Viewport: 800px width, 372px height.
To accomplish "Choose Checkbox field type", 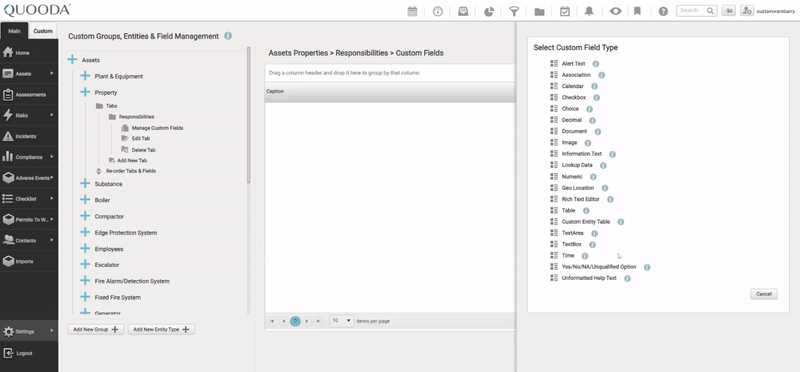I will pos(573,97).
